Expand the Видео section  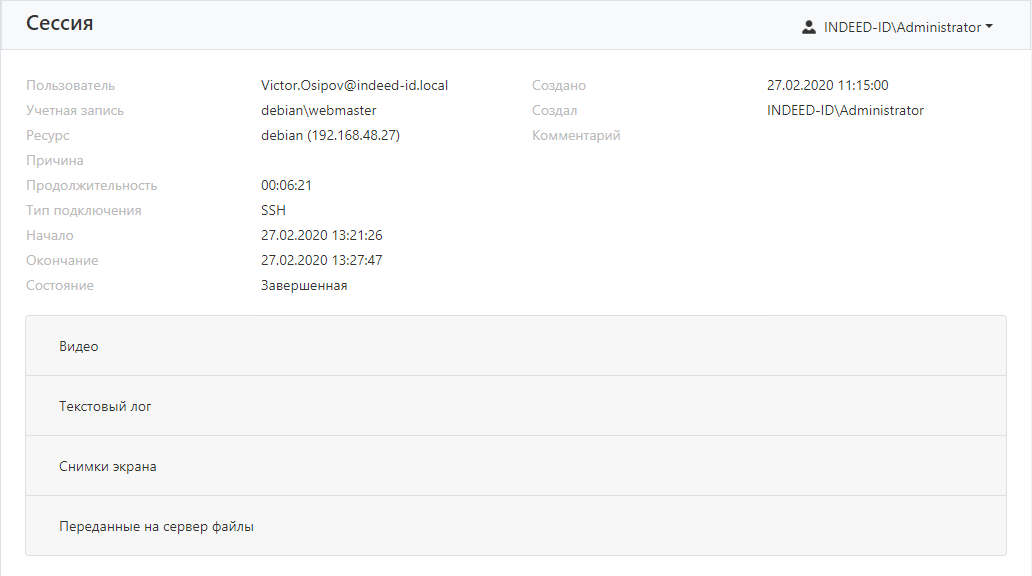click(516, 346)
